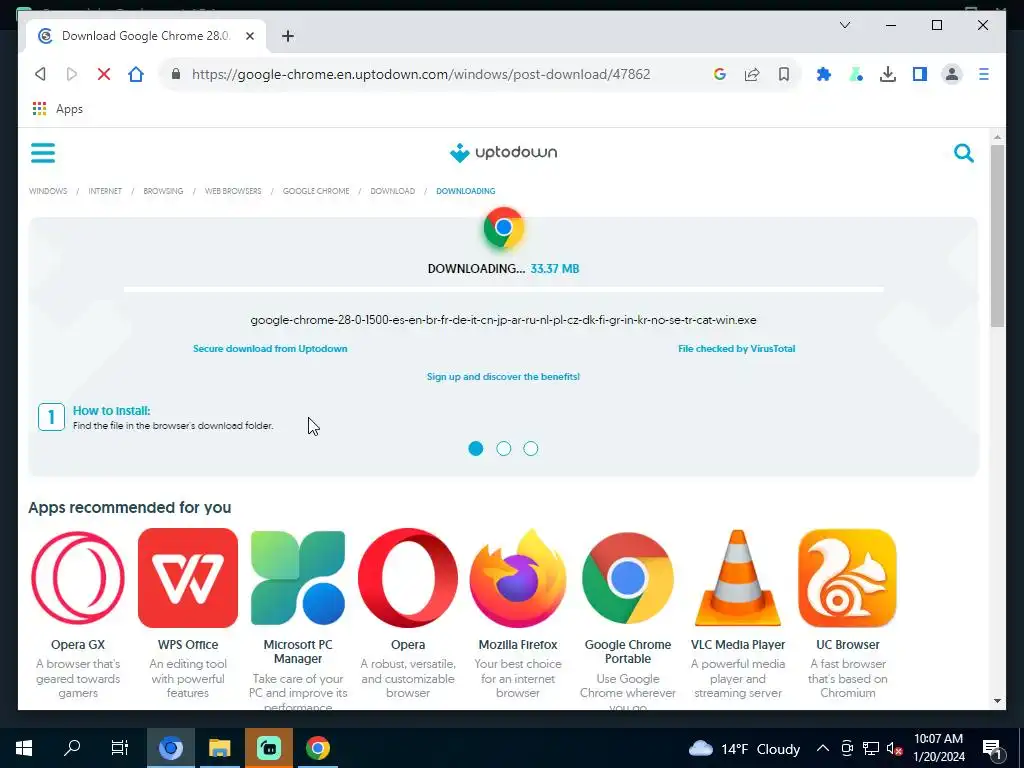Go to BROWSING breadcrumb

point(163,191)
